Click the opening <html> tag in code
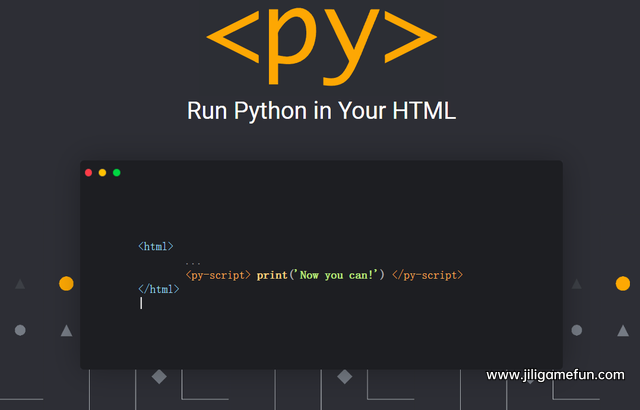 tap(156, 246)
